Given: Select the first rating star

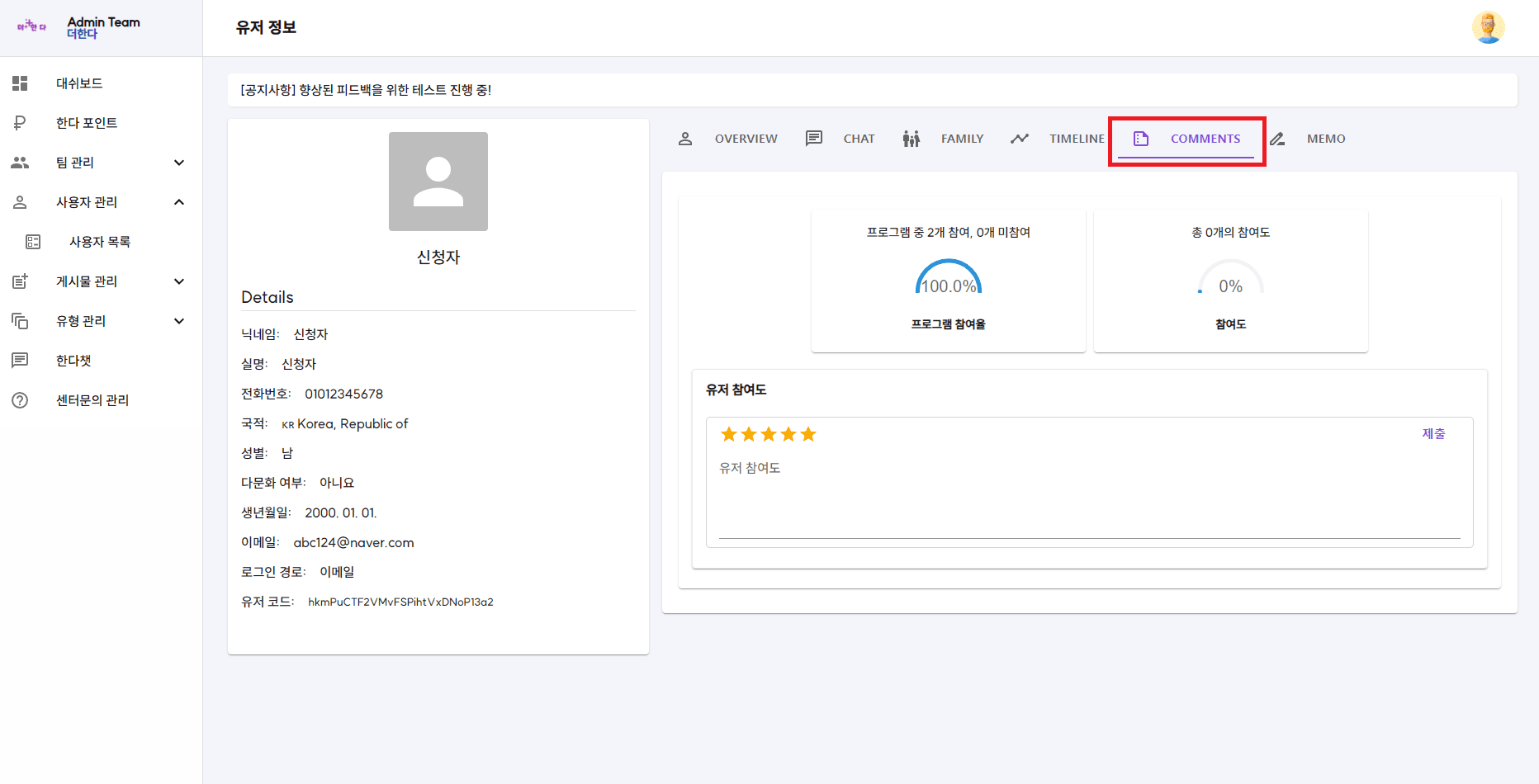Looking at the screenshot, I should (x=729, y=434).
